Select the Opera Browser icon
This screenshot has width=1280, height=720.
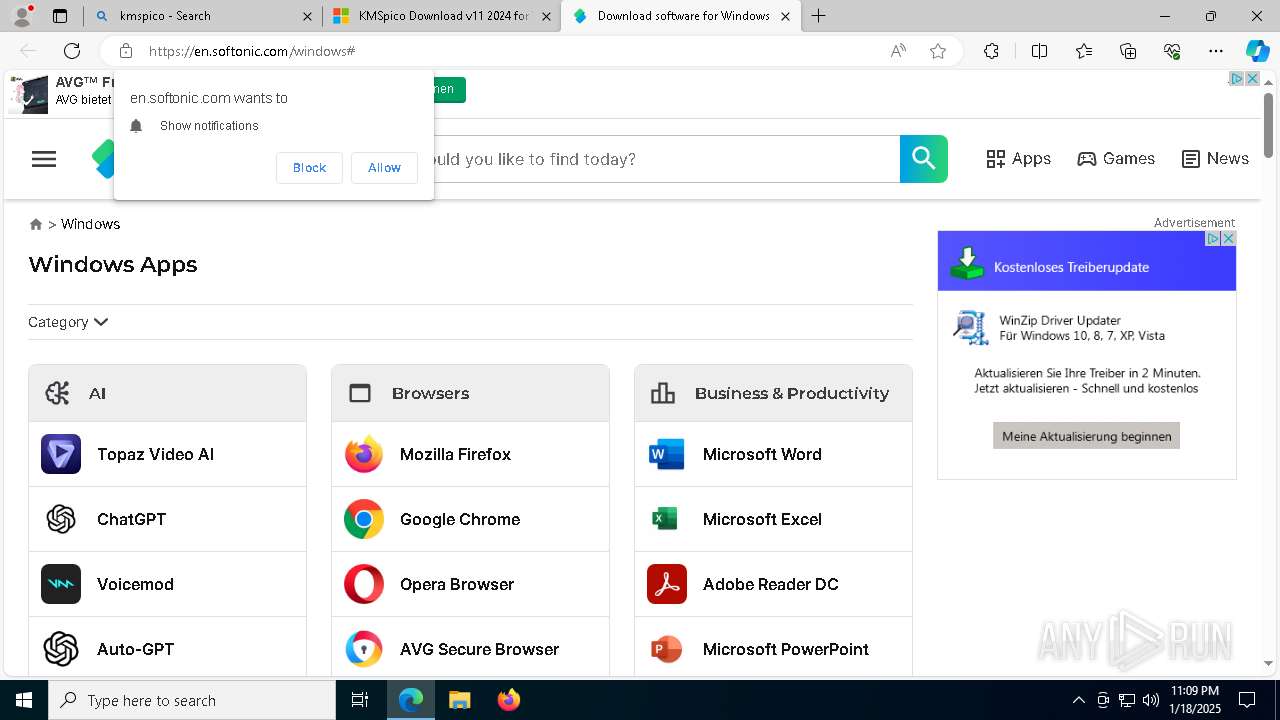pos(364,584)
